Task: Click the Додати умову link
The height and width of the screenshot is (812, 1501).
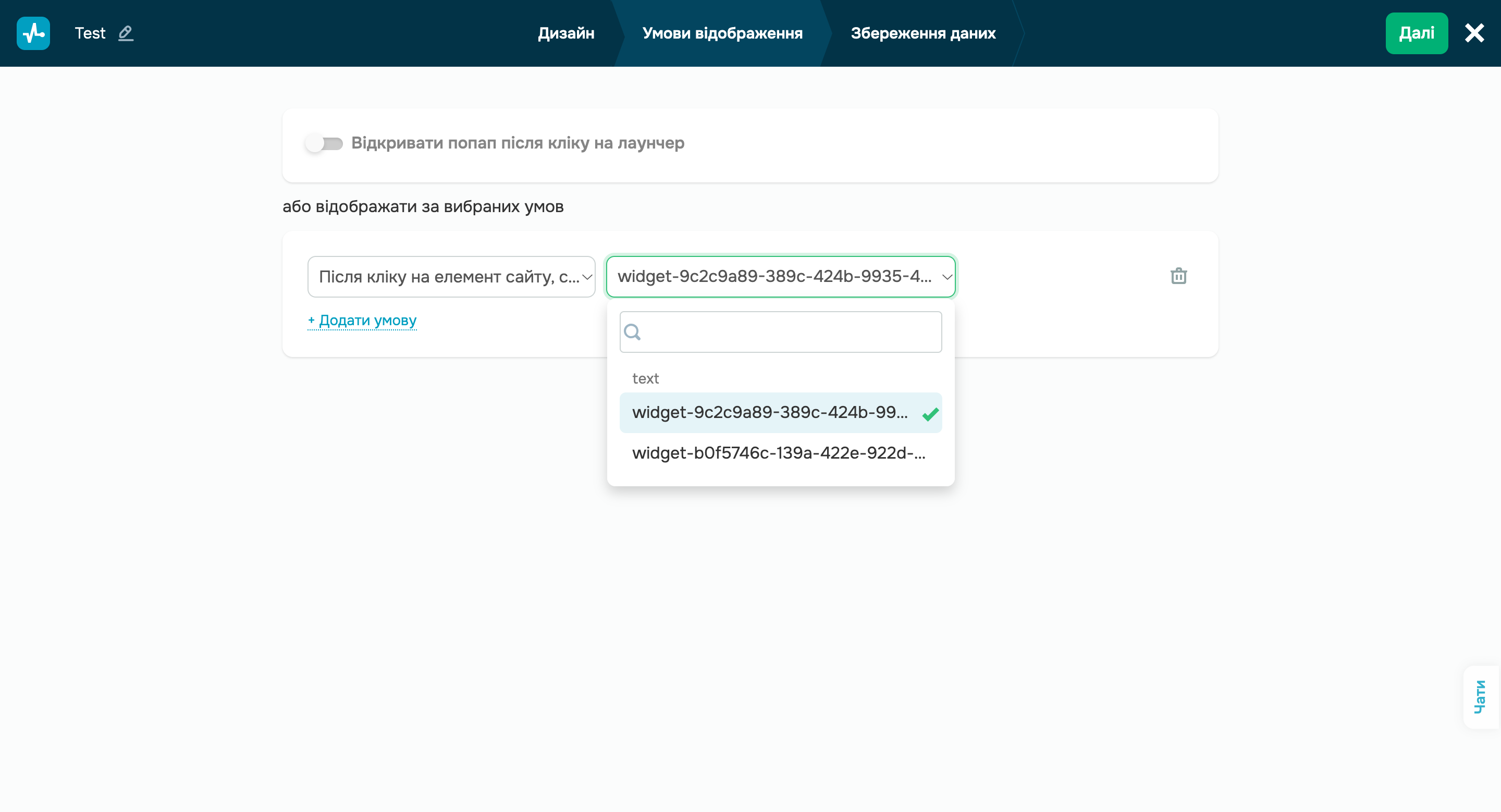Action: click(362, 321)
